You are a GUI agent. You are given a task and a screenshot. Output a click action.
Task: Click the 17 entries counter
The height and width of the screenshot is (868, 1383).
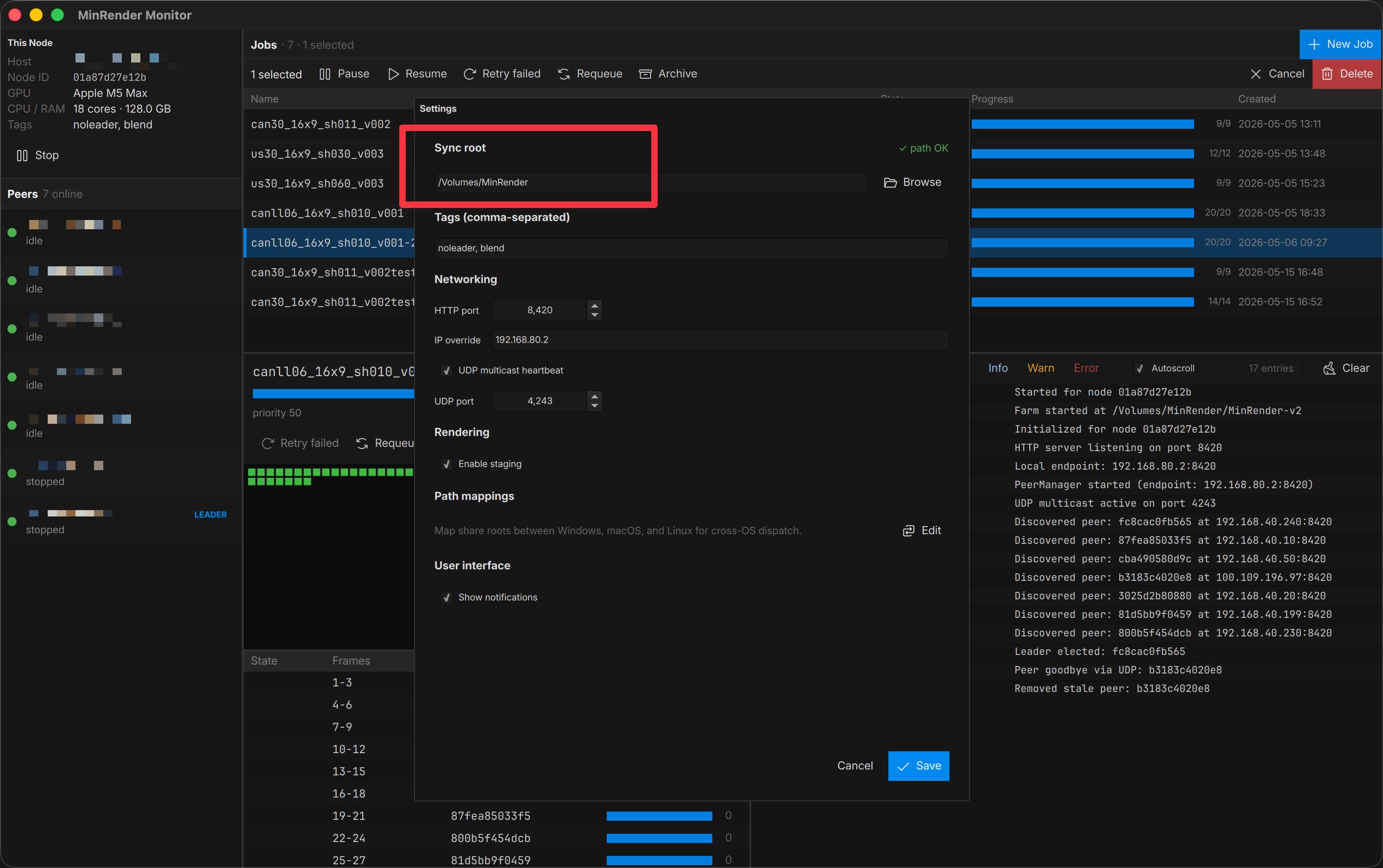point(1270,369)
